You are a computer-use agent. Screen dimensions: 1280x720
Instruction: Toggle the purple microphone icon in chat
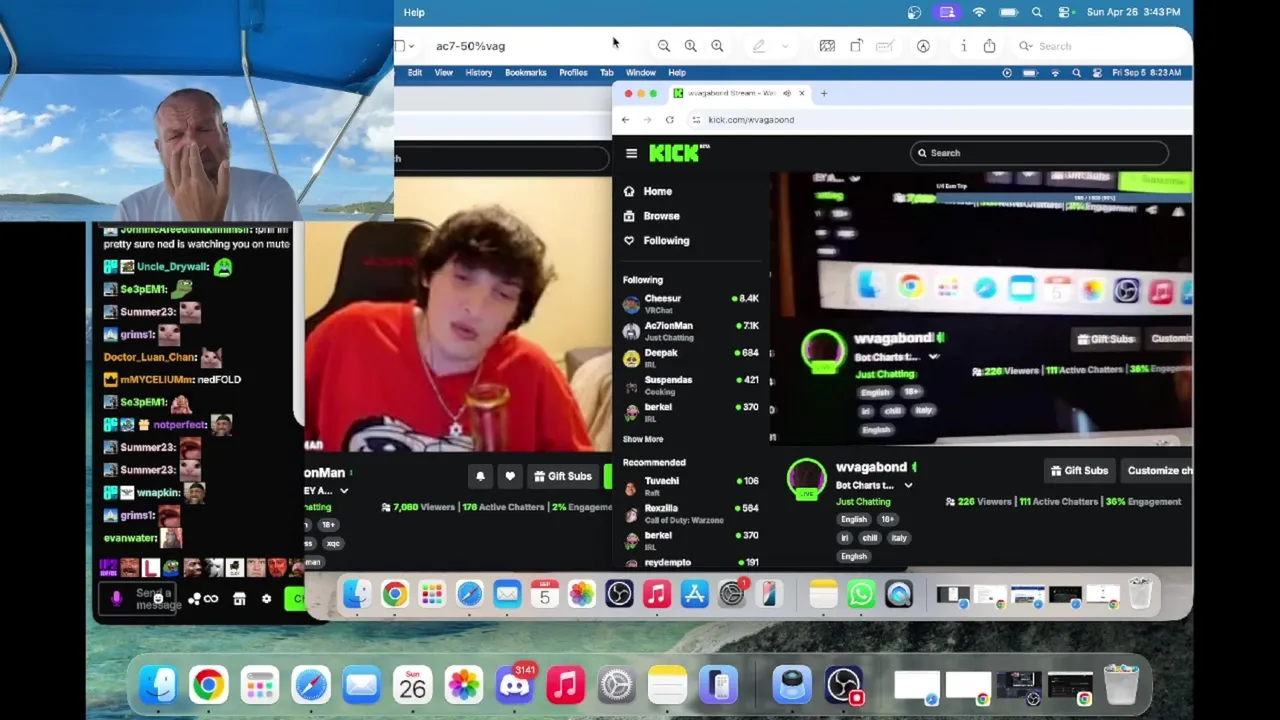(116, 599)
